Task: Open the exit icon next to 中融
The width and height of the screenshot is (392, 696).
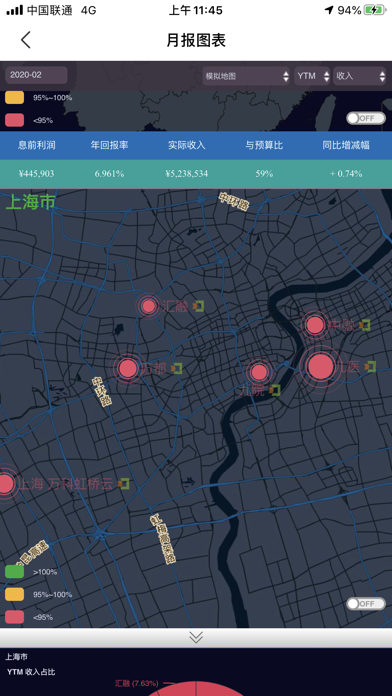Action: [x=364, y=325]
